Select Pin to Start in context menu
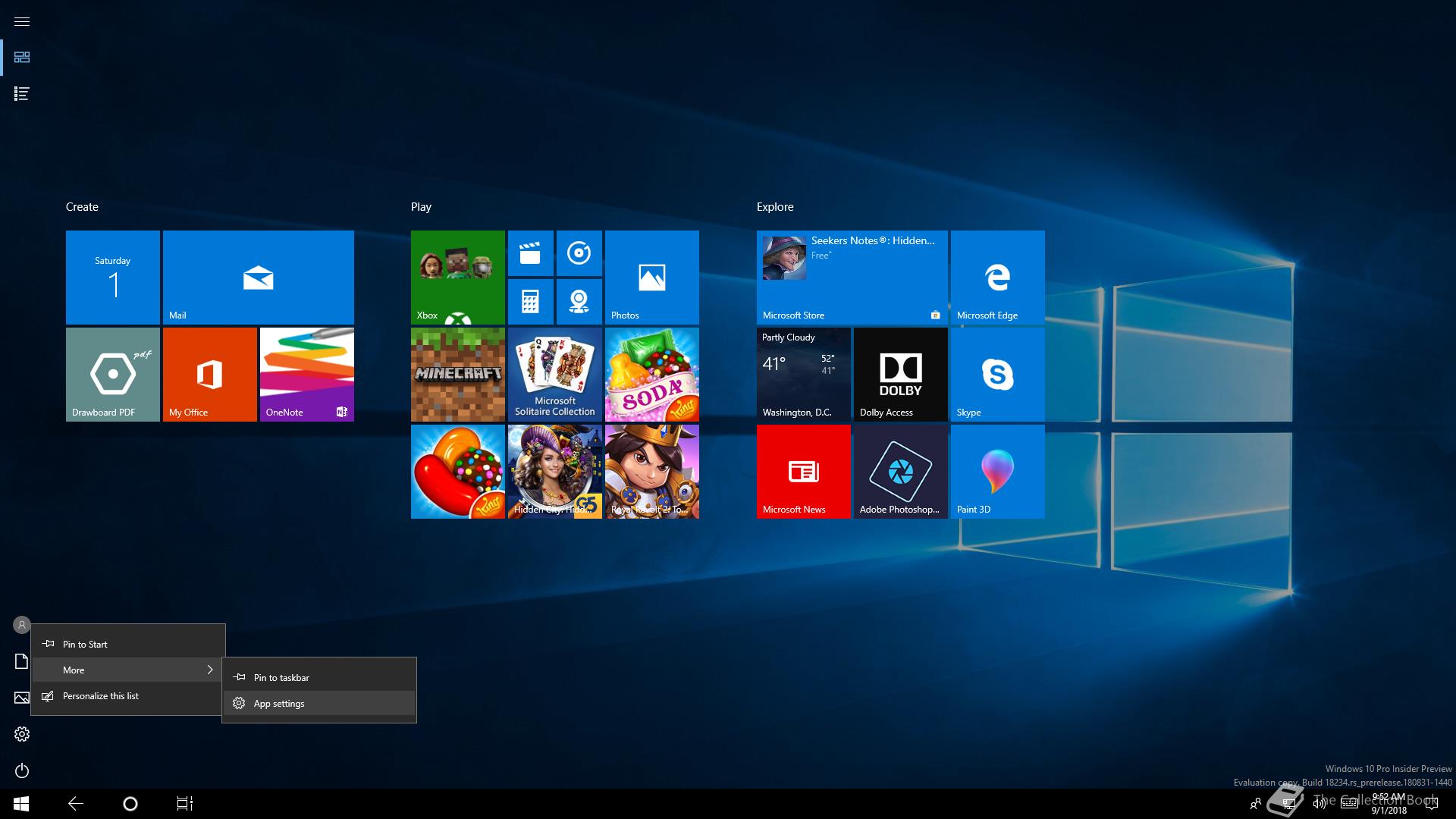 [128, 645]
